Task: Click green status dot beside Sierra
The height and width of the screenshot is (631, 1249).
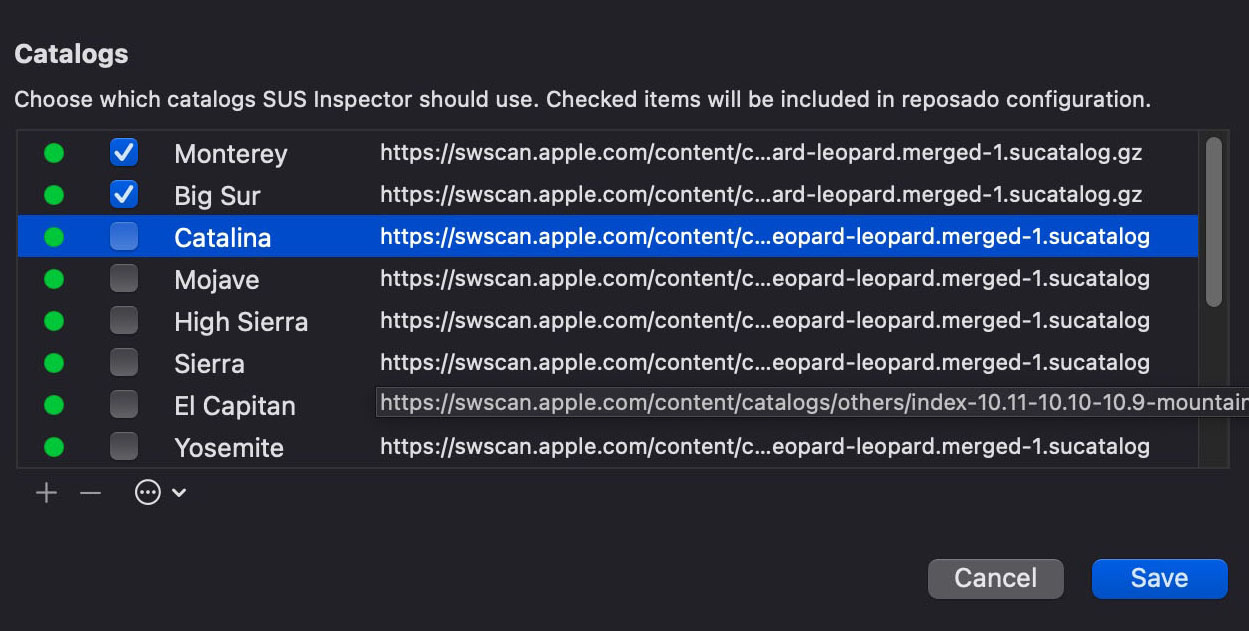Action: (54, 363)
